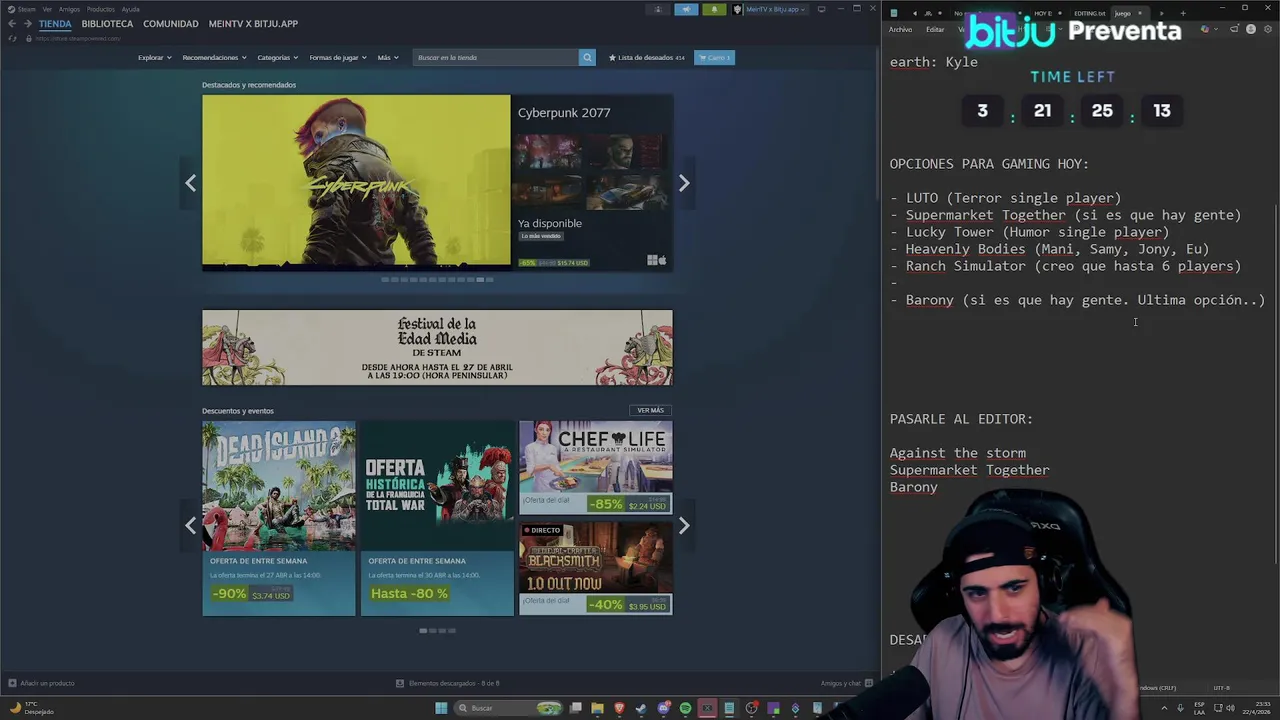Expand the Más store menu
Viewport: 1280px width, 720px height.
pyautogui.click(x=388, y=57)
